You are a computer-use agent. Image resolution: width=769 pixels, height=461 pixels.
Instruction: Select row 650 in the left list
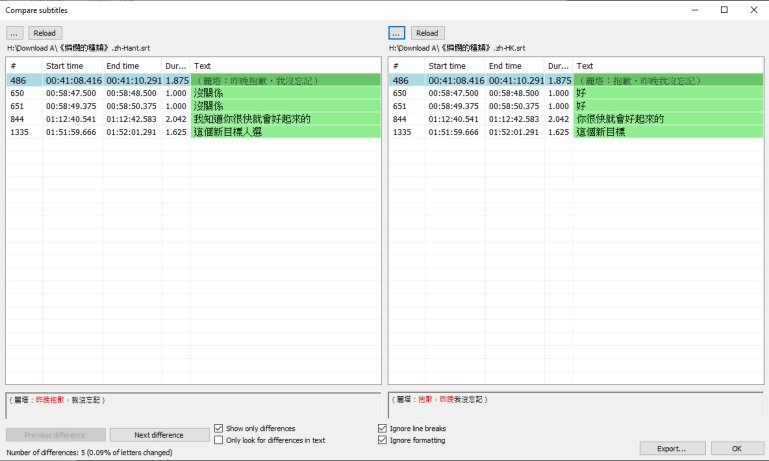click(194, 93)
